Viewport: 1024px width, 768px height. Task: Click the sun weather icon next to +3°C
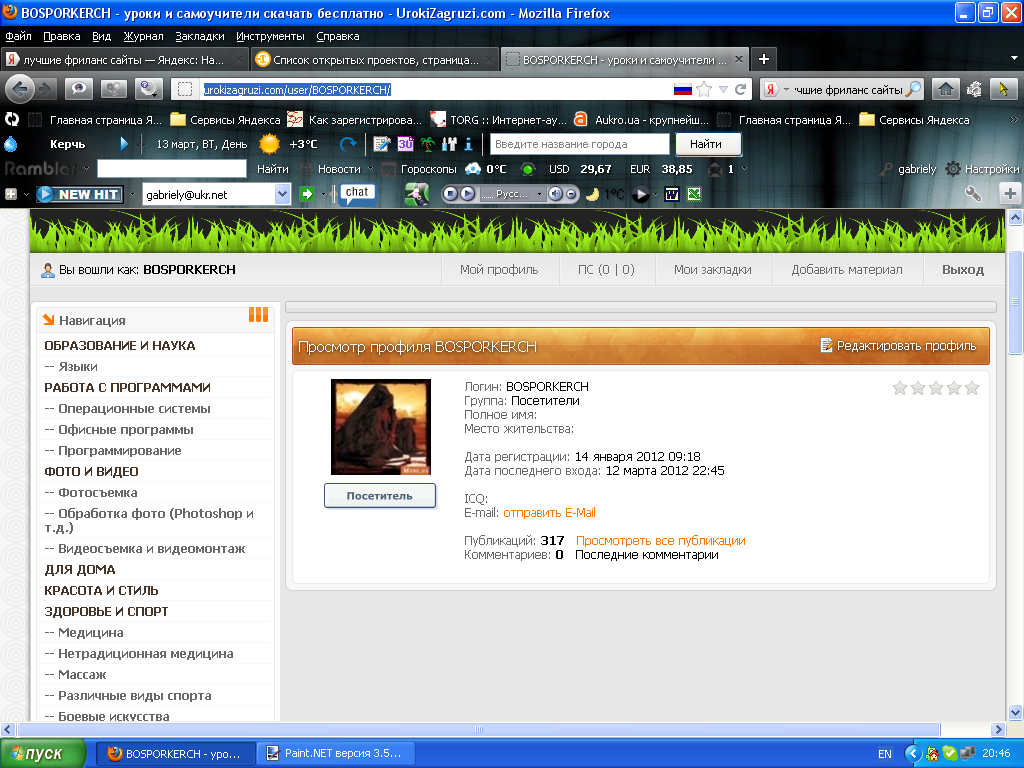pyautogui.click(x=269, y=144)
